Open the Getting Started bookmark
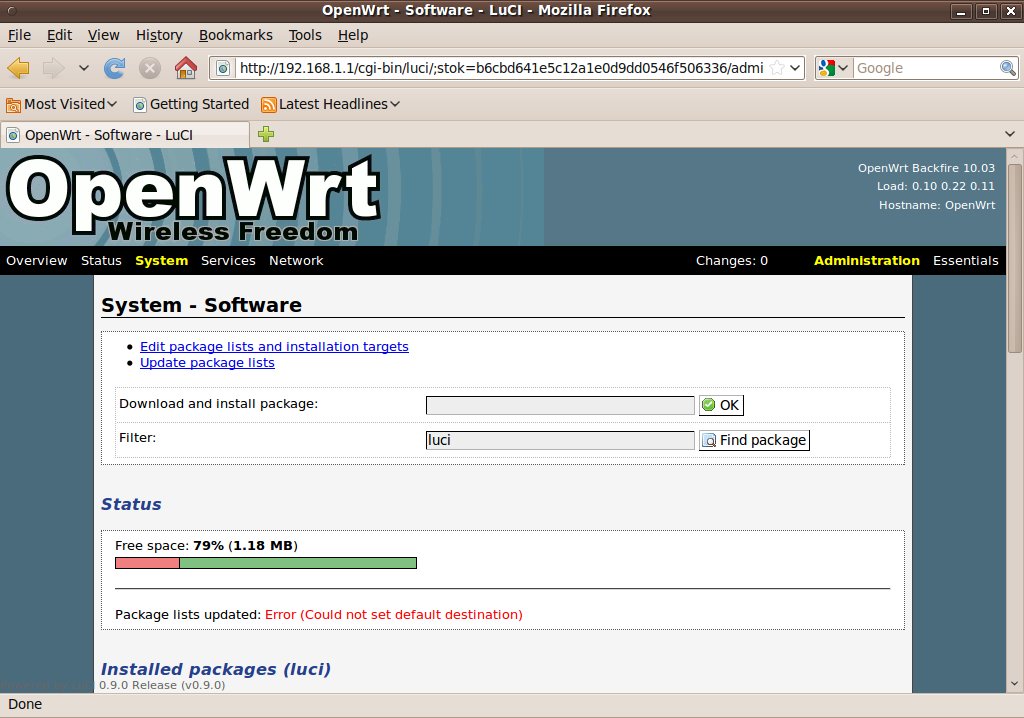The image size is (1024, 718). pos(191,105)
